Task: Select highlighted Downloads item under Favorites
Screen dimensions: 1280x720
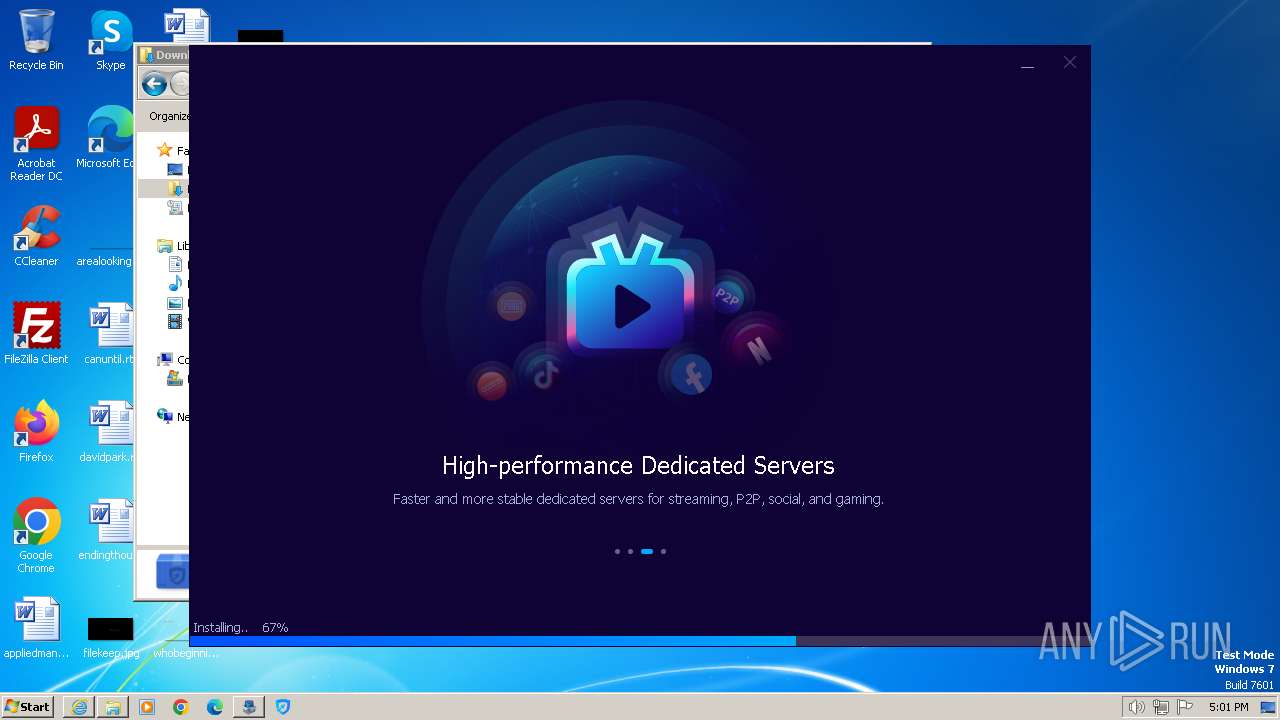Action: pyautogui.click(x=165, y=189)
